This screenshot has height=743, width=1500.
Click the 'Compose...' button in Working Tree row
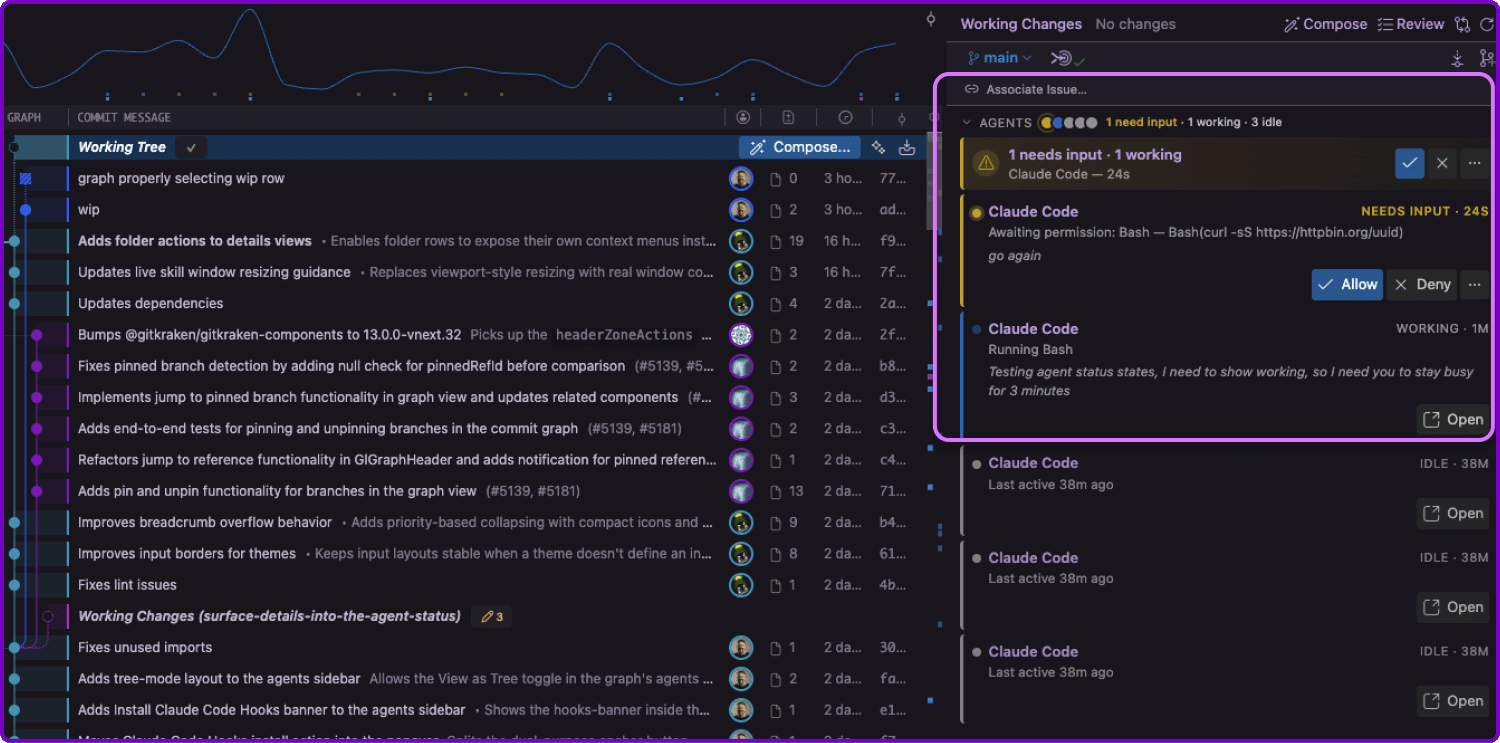(x=800, y=147)
